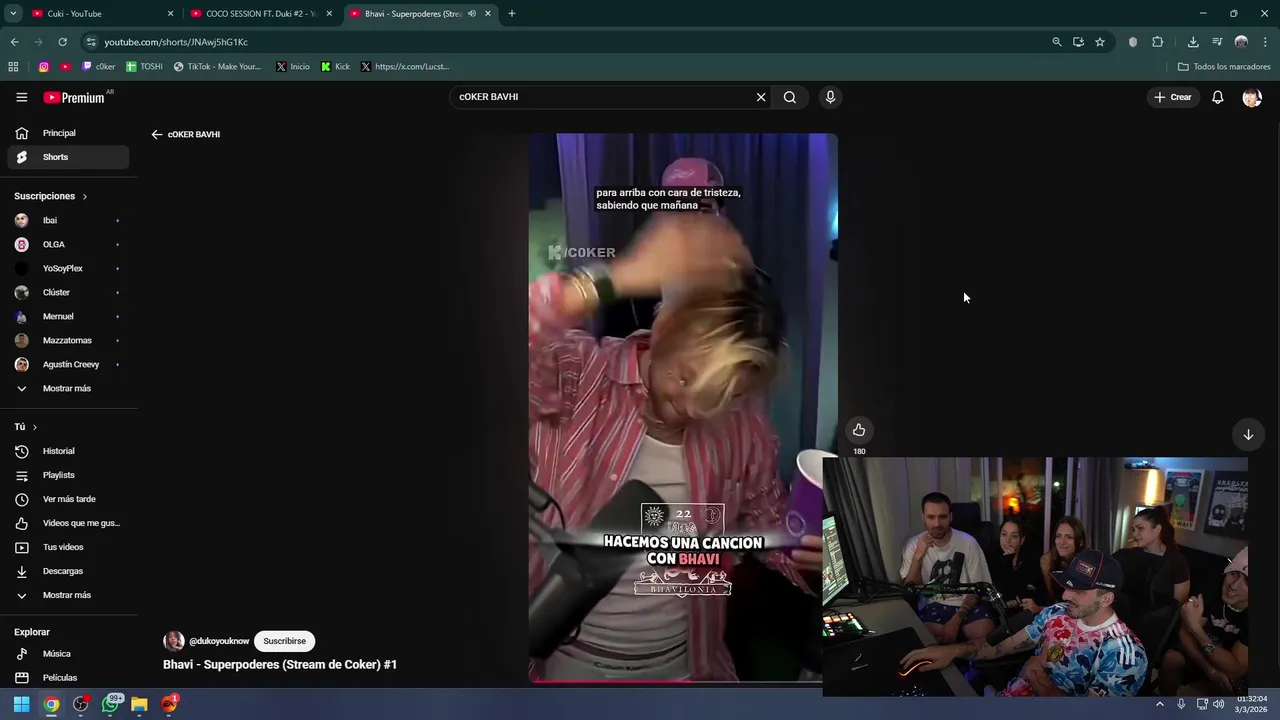Open the Crear menu
This screenshot has height=720, width=1280.
pos(1173,97)
